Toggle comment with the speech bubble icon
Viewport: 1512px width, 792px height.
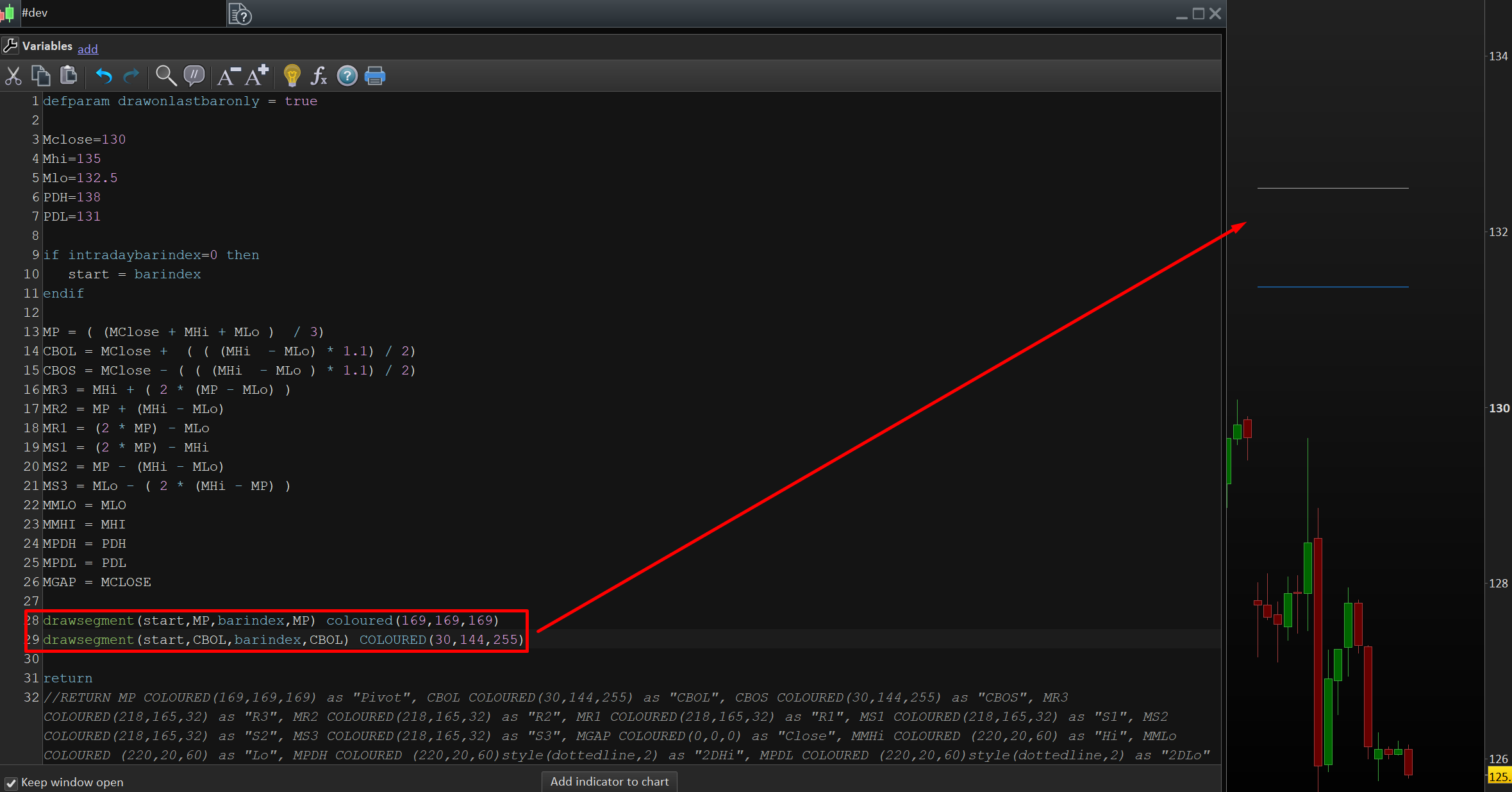pyautogui.click(x=194, y=76)
